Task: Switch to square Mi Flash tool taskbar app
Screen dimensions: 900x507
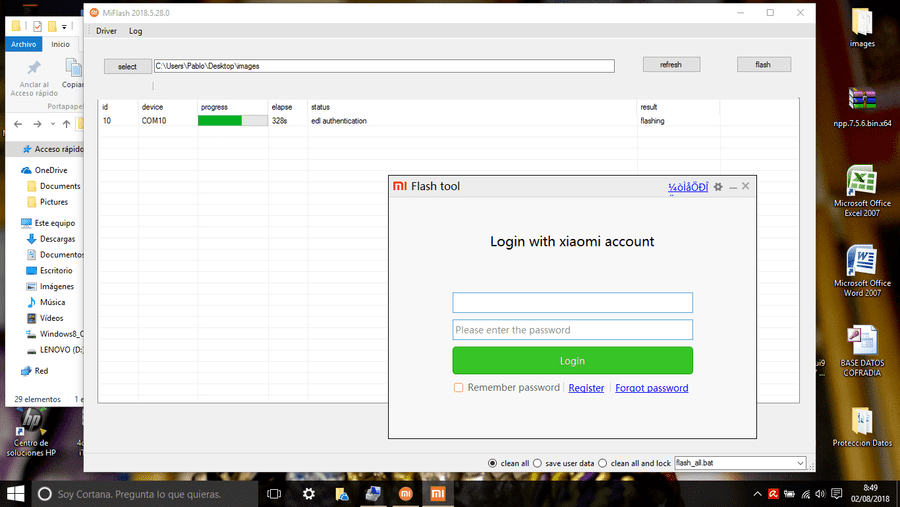Action: point(438,494)
